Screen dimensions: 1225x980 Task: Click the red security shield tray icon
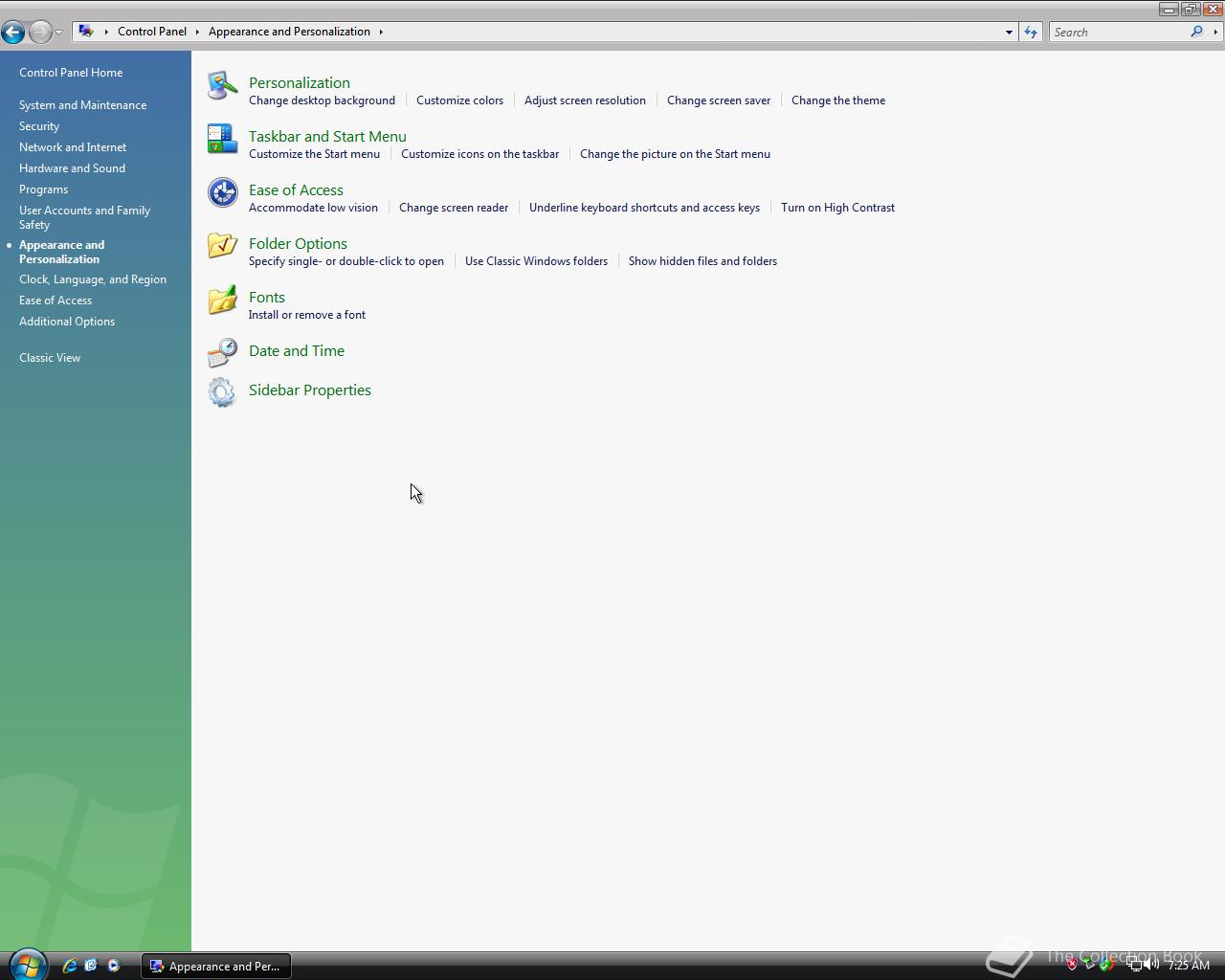(x=1072, y=965)
